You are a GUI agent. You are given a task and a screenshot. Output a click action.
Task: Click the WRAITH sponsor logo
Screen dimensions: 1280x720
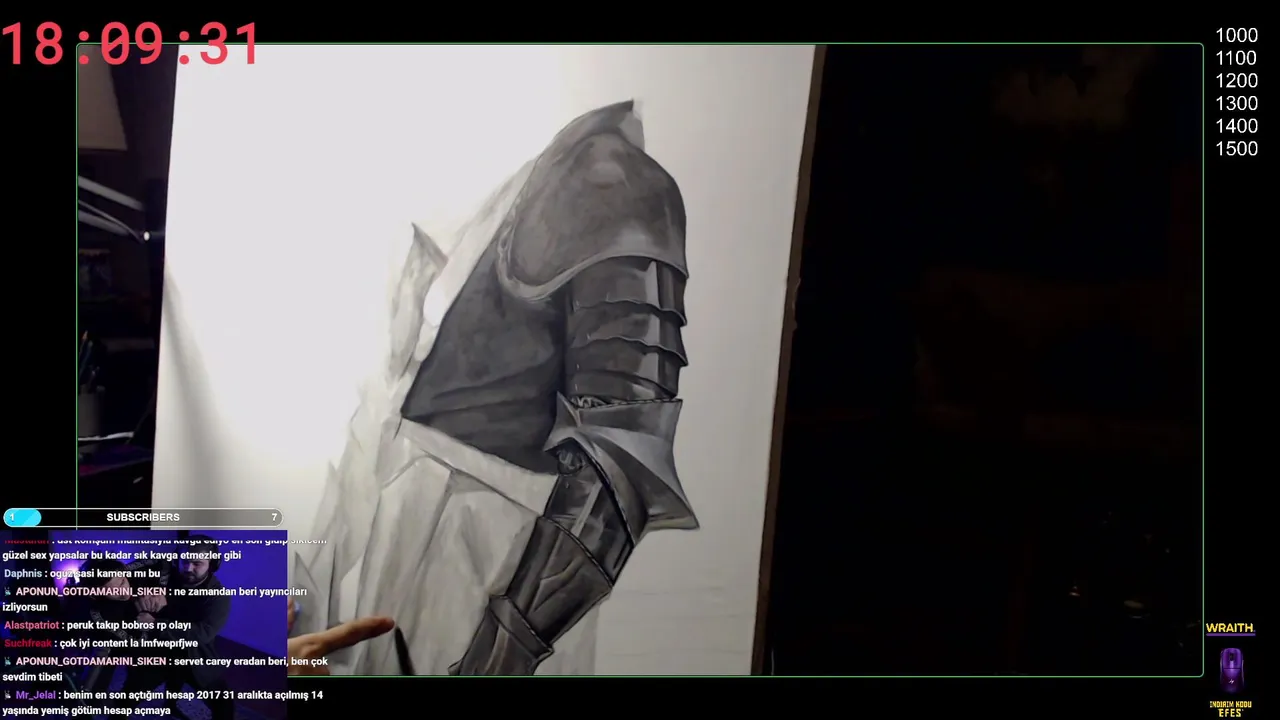(x=1229, y=628)
